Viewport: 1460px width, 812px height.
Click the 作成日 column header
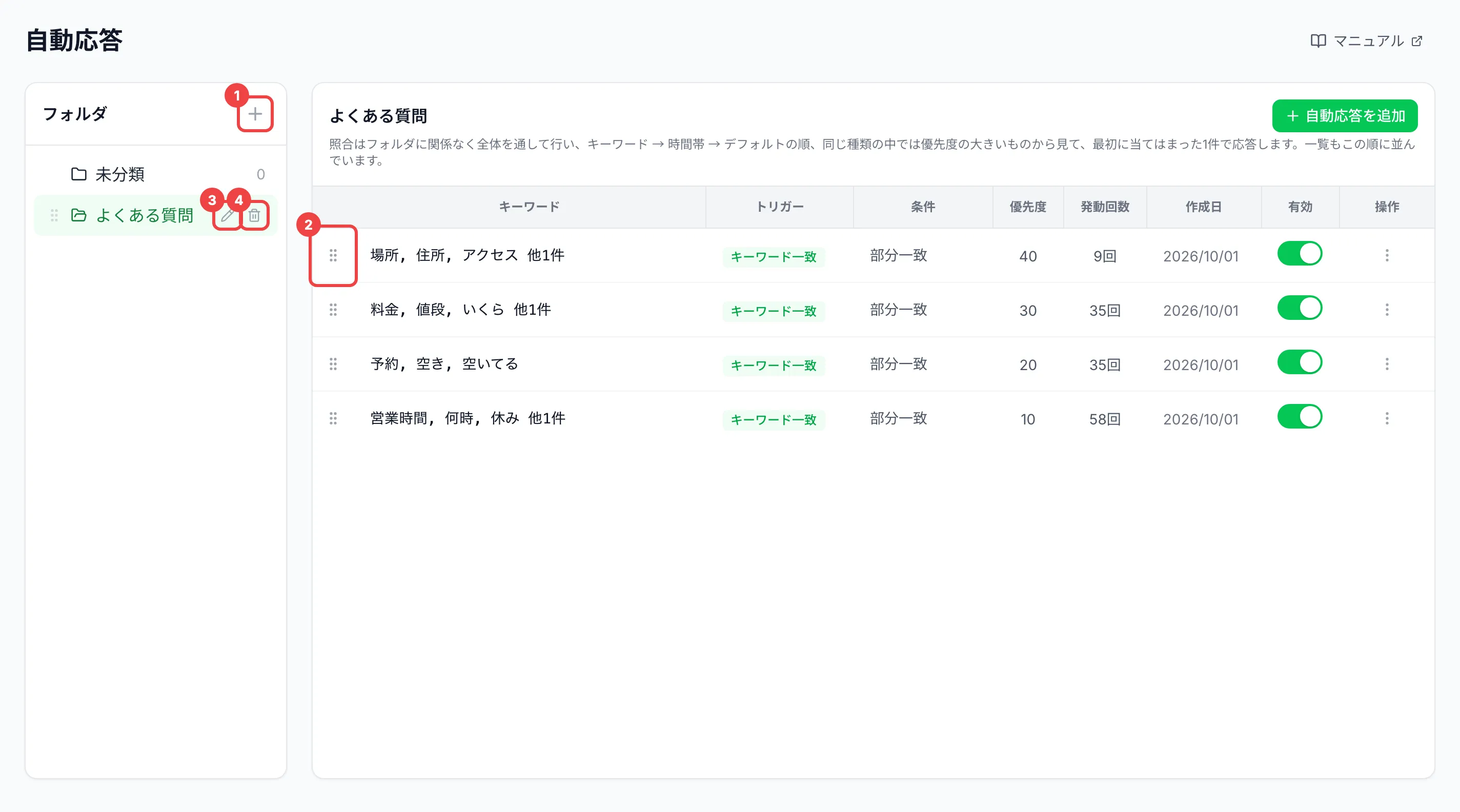coord(1203,207)
